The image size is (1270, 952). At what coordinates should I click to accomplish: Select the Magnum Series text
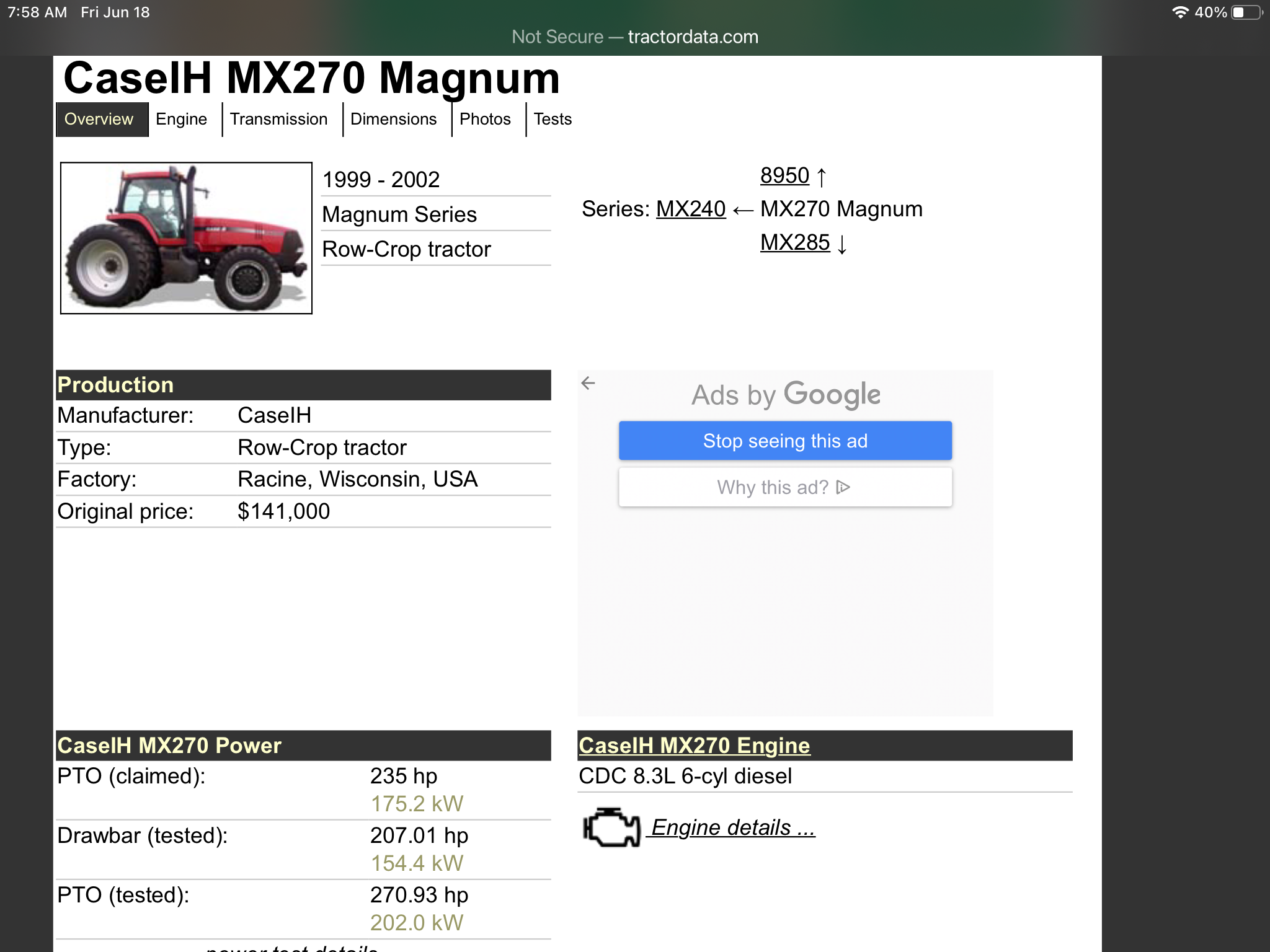(x=399, y=214)
